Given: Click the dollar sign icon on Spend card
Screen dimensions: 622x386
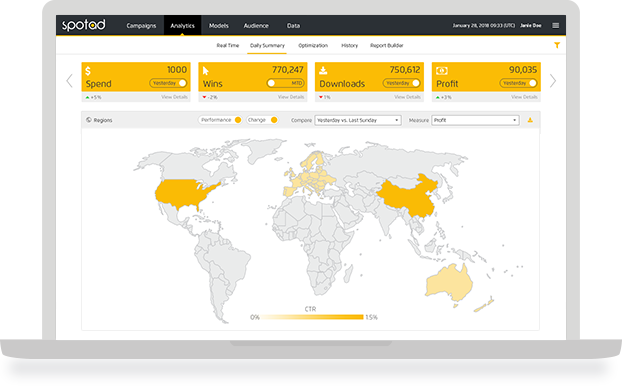Looking at the screenshot, I should (88, 71).
